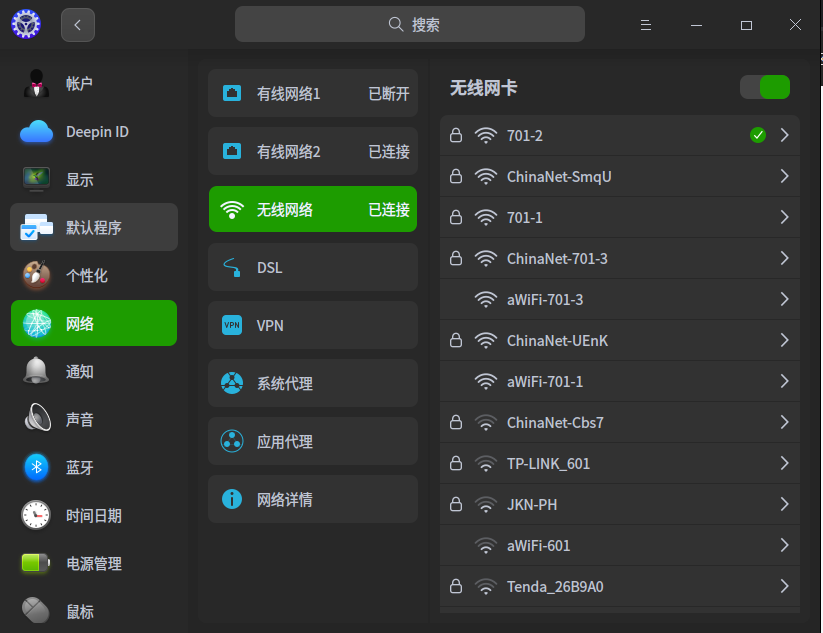
Task: Go back with the back arrow button
Action: (78, 25)
